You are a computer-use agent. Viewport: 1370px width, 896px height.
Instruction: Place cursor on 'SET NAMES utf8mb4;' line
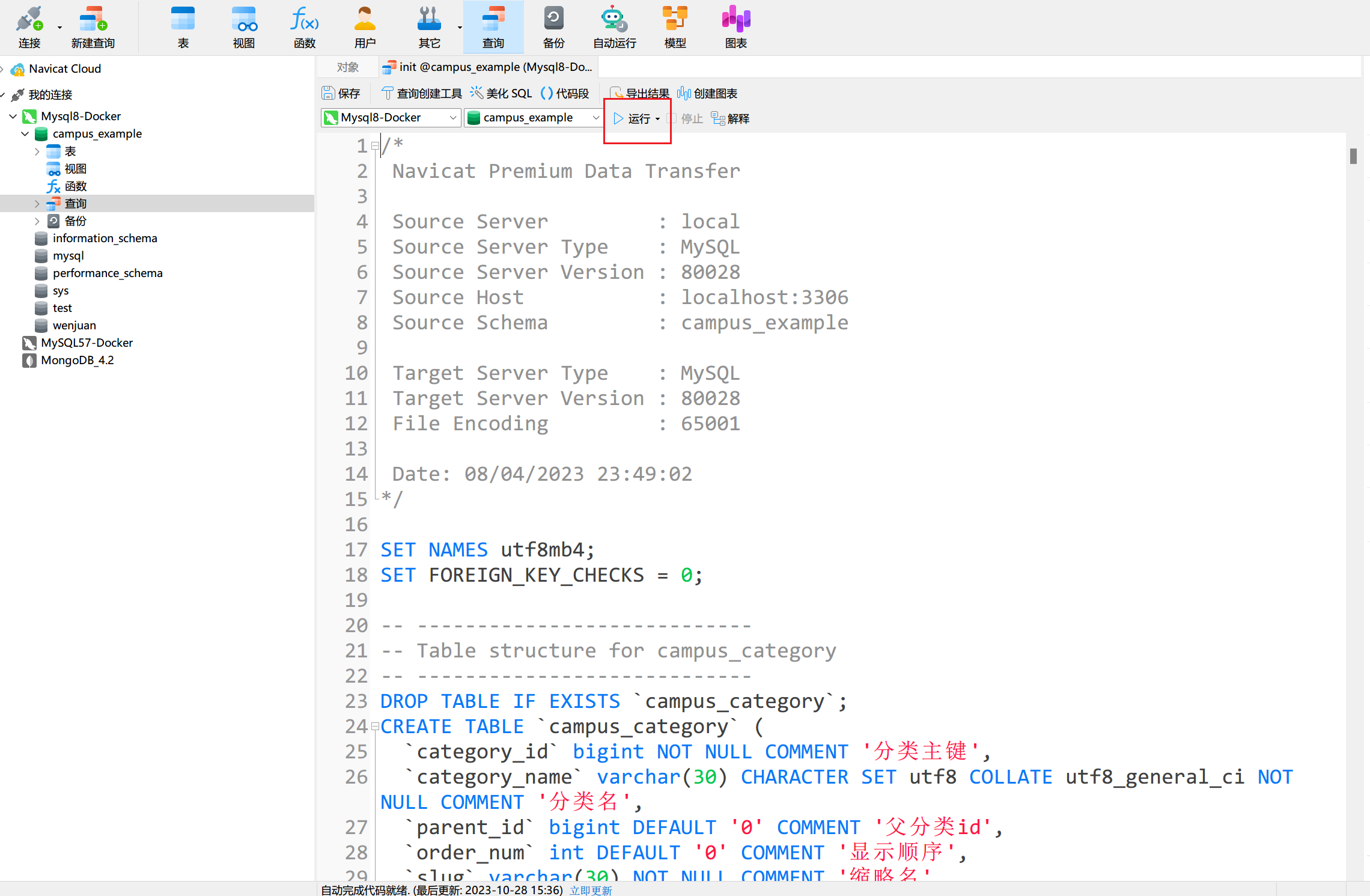coord(487,550)
